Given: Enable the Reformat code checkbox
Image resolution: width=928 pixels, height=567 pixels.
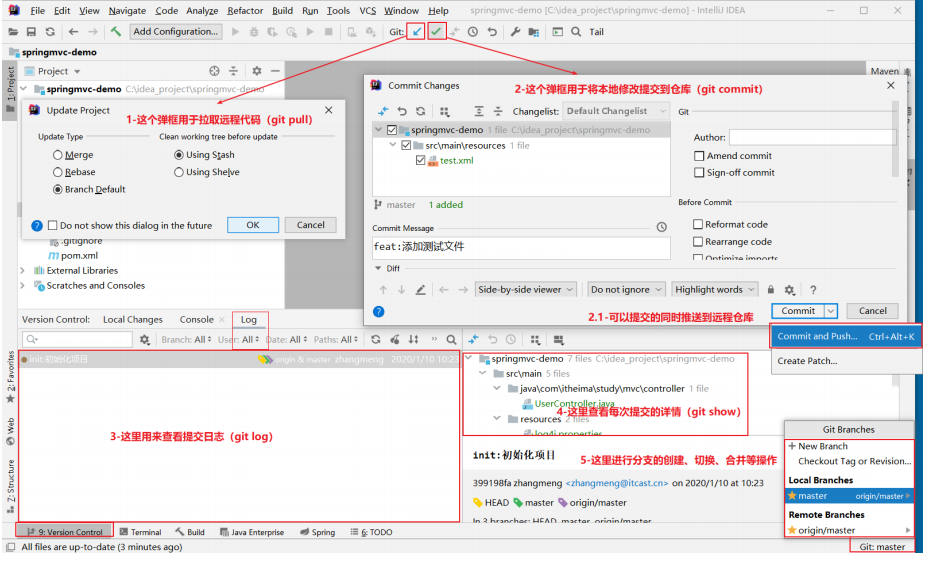Looking at the screenshot, I should 698,225.
